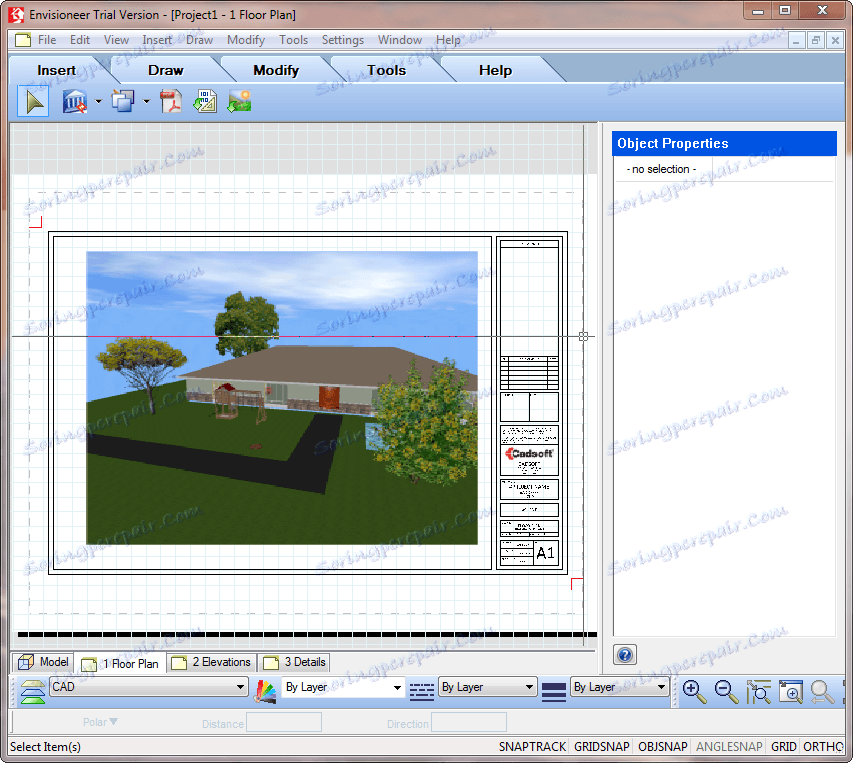Switch to the Help ribbon tab
Screen dimensions: 853x763
pos(495,70)
